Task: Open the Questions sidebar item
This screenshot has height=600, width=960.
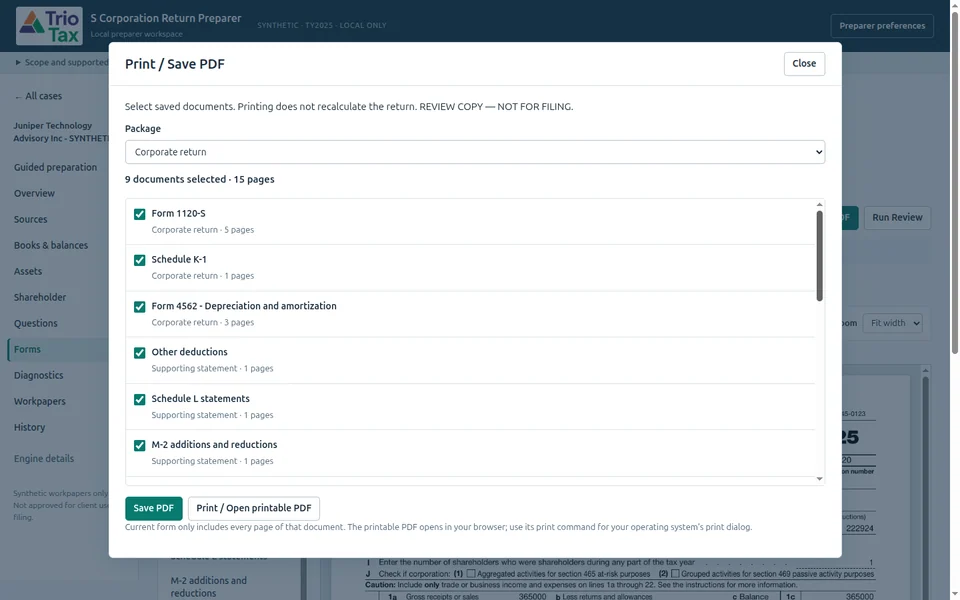Action: (36, 323)
